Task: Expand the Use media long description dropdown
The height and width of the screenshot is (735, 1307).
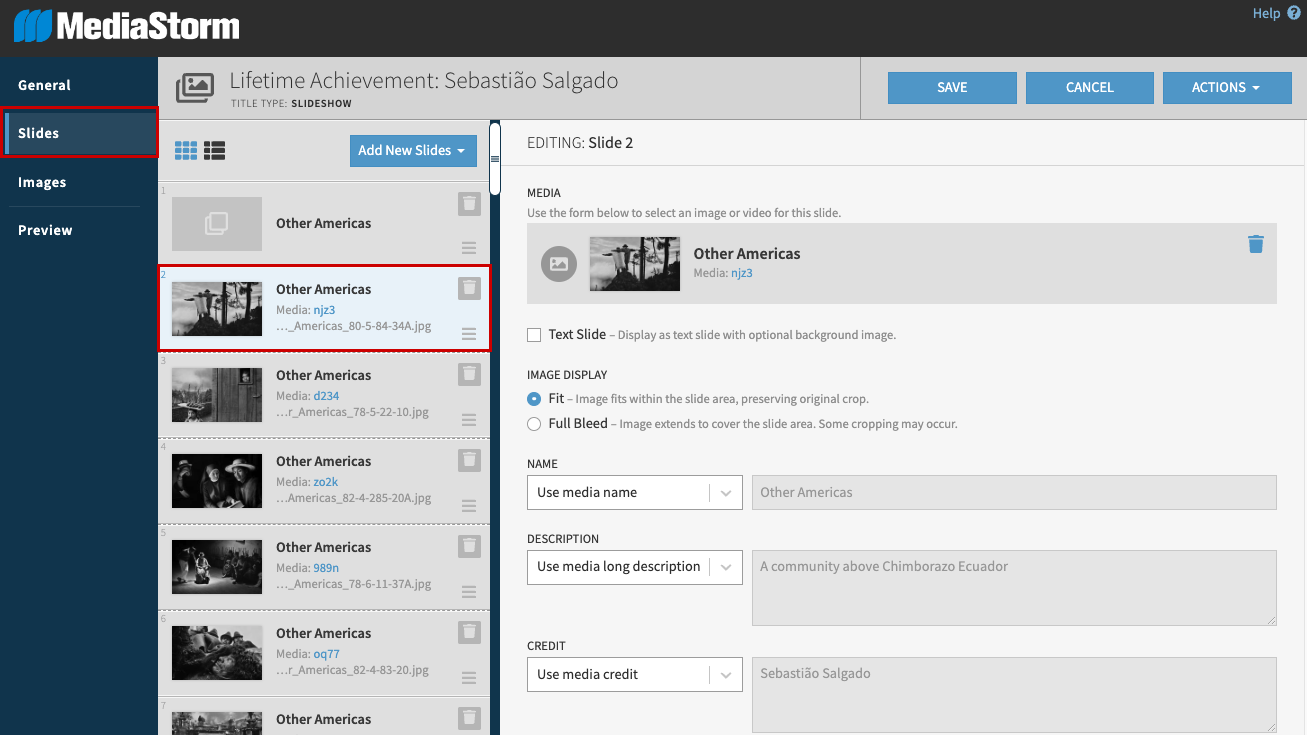Action: [x=634, y=567]
